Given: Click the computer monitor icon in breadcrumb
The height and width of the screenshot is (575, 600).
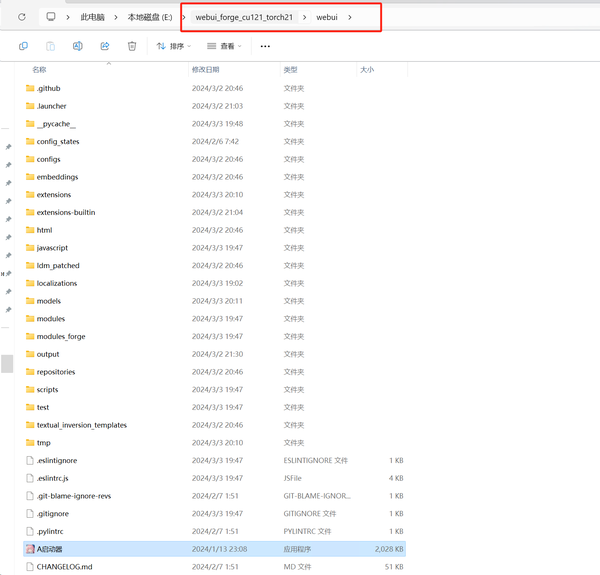Looking at the screenshot, I should (x=51, y=17).
